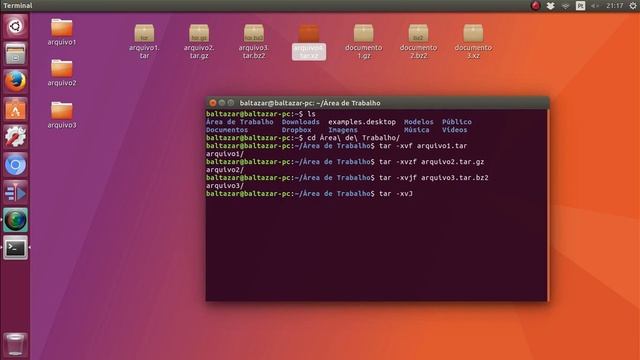640x360 pixels.
Task: Select documento1.gz file on desktop
Action: [x=363, y=42]
